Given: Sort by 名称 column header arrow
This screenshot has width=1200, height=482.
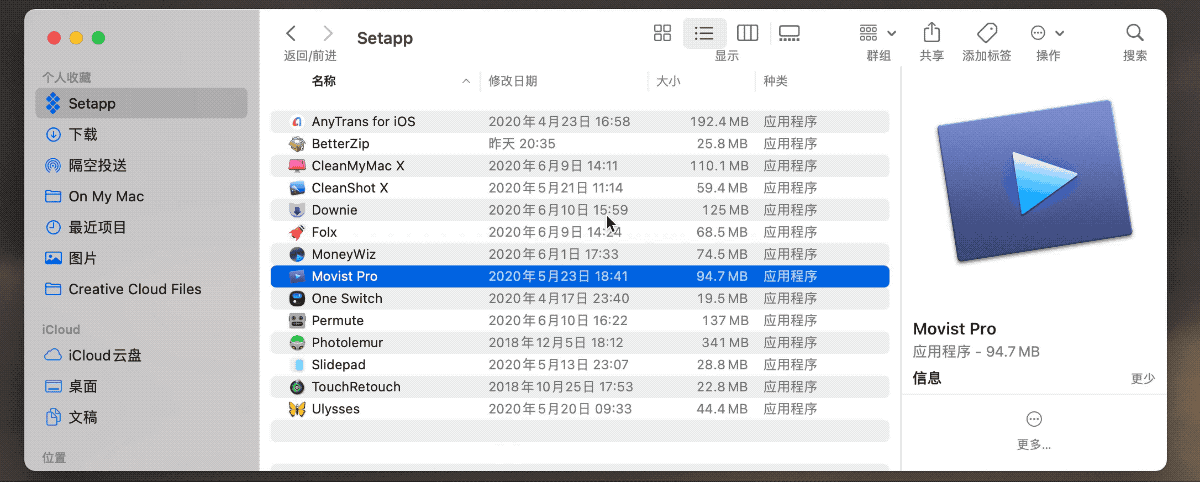Looking at the screenshot, I should (x=466, y=81).
